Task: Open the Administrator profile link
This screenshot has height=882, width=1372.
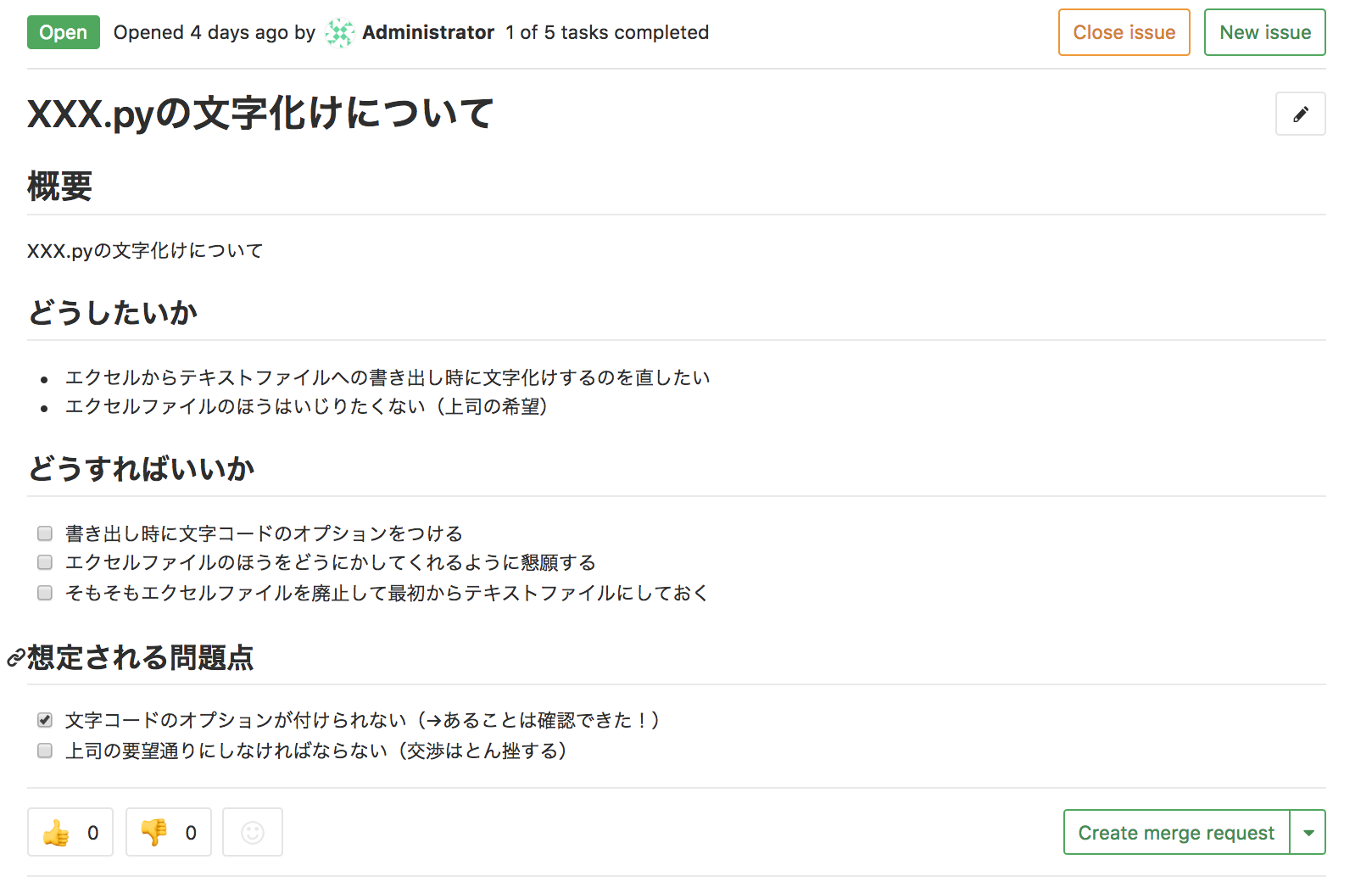Action: click(428, 32)
